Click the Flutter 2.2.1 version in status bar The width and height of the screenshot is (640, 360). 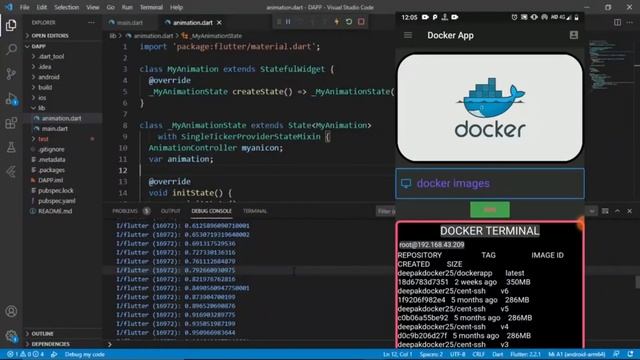click(x=525, y=354)
